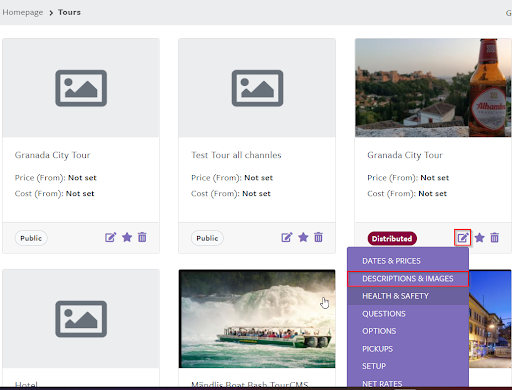The height and width of the screenshot is (390, 512).
Task: Trash the Distributed Granada City Tour
Action: 495,238
